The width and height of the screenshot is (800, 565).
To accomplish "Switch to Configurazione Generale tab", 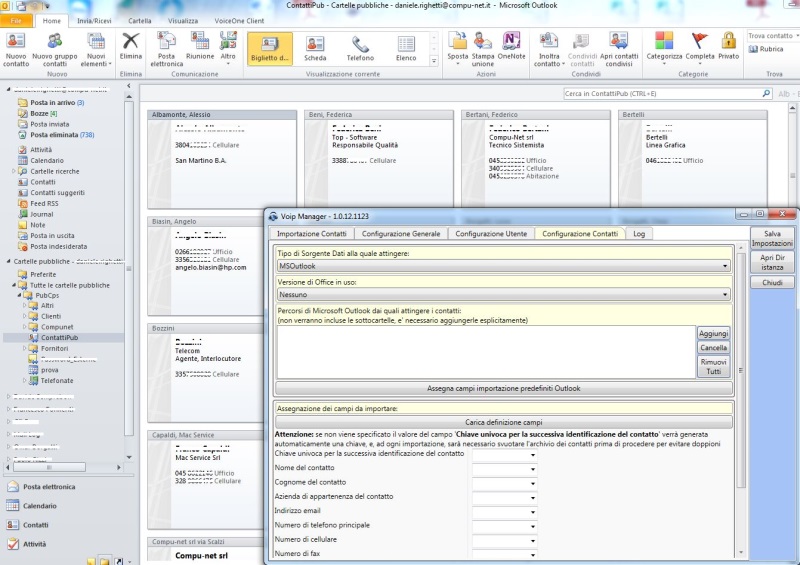I will click(x=400, y=233).
